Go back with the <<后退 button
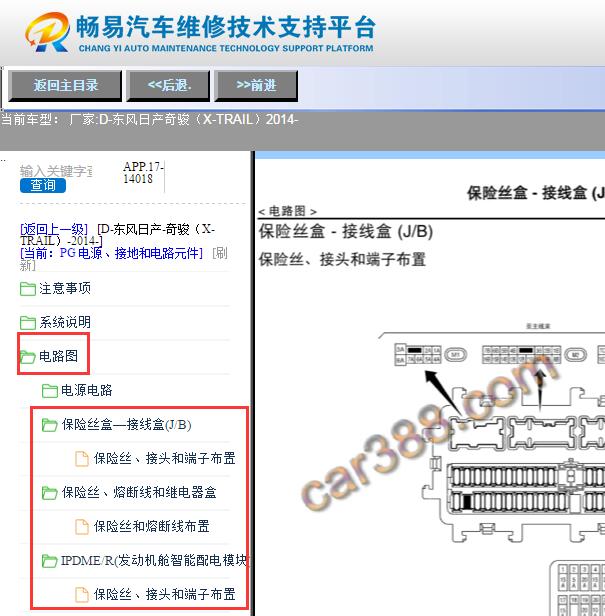Viewport: 605px width, 616px height. [168, 86]
